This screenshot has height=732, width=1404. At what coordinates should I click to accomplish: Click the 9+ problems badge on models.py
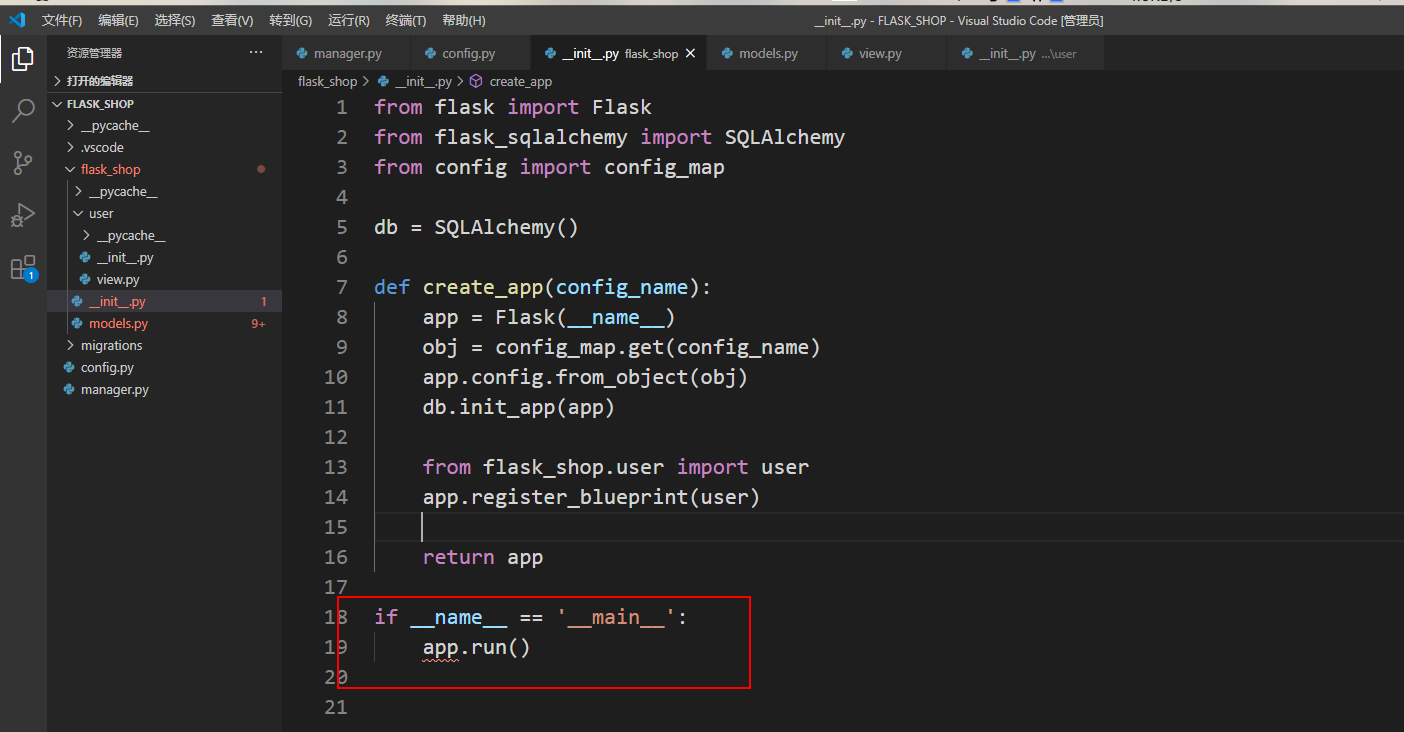(x=258, y=323)
